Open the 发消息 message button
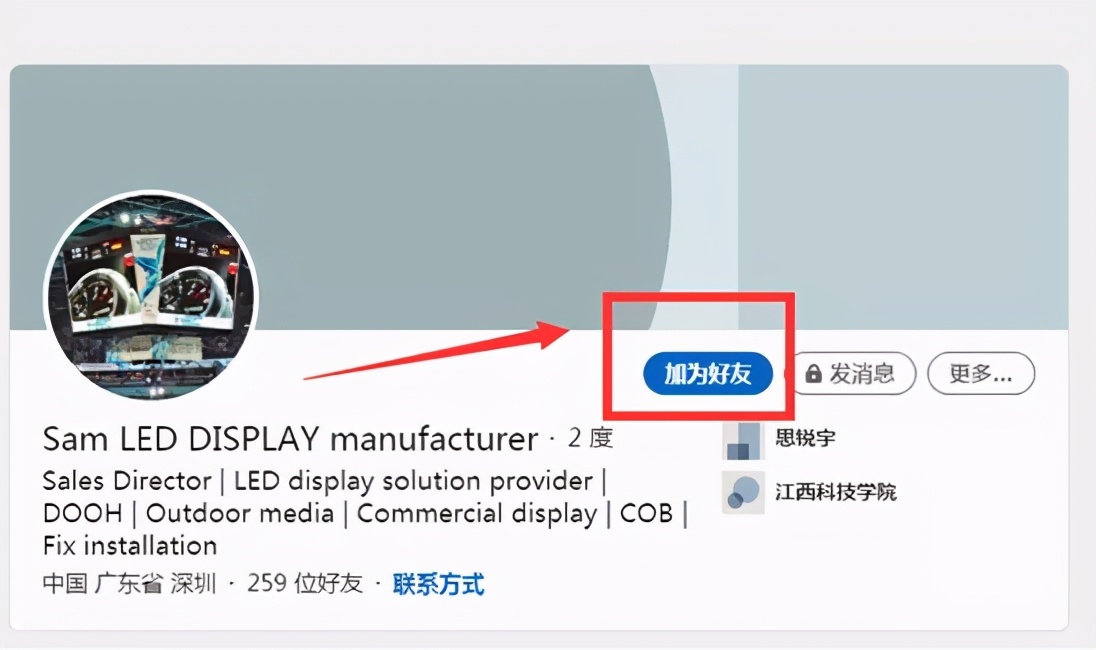Viewport: 1096px width, 650px height. (853, 374)
